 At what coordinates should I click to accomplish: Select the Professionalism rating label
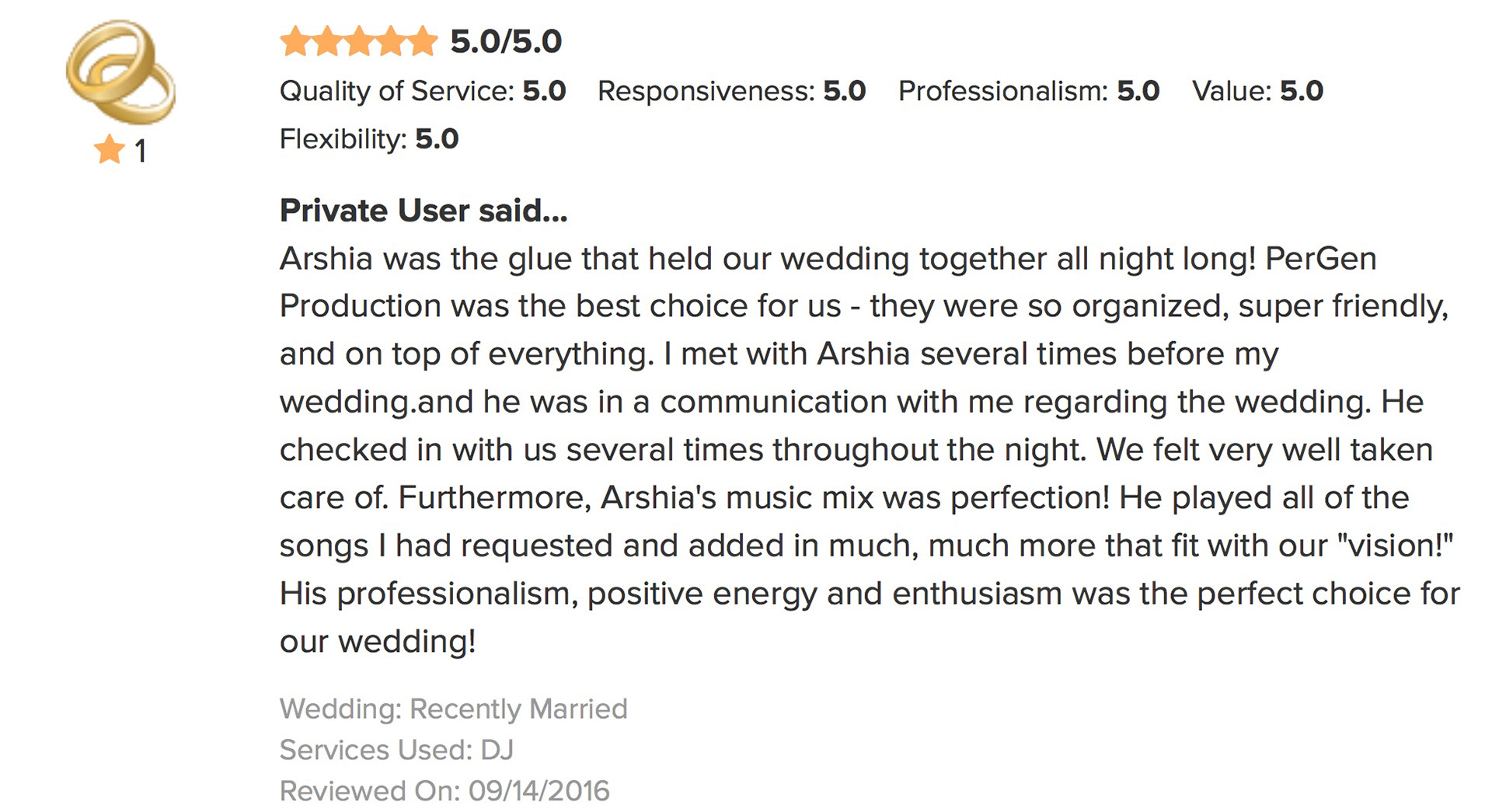[x=1002, y=91]
